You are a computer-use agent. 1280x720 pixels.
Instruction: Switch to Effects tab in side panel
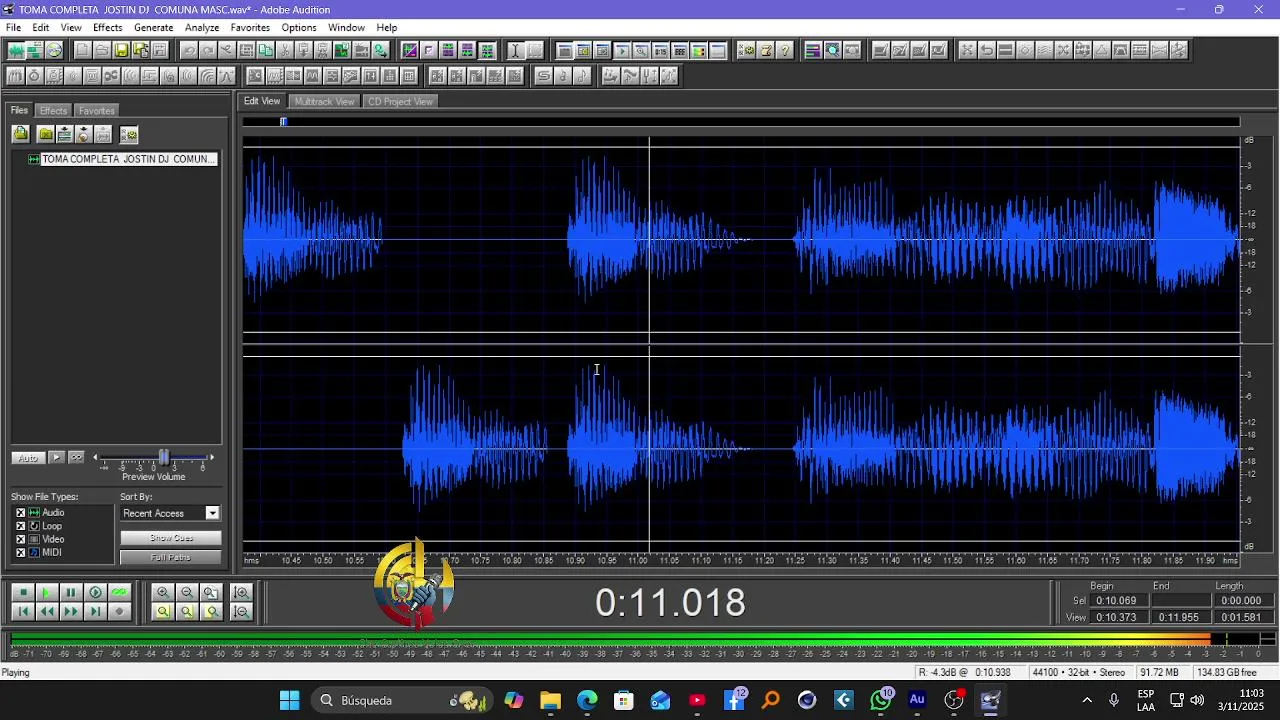point(53,111)
